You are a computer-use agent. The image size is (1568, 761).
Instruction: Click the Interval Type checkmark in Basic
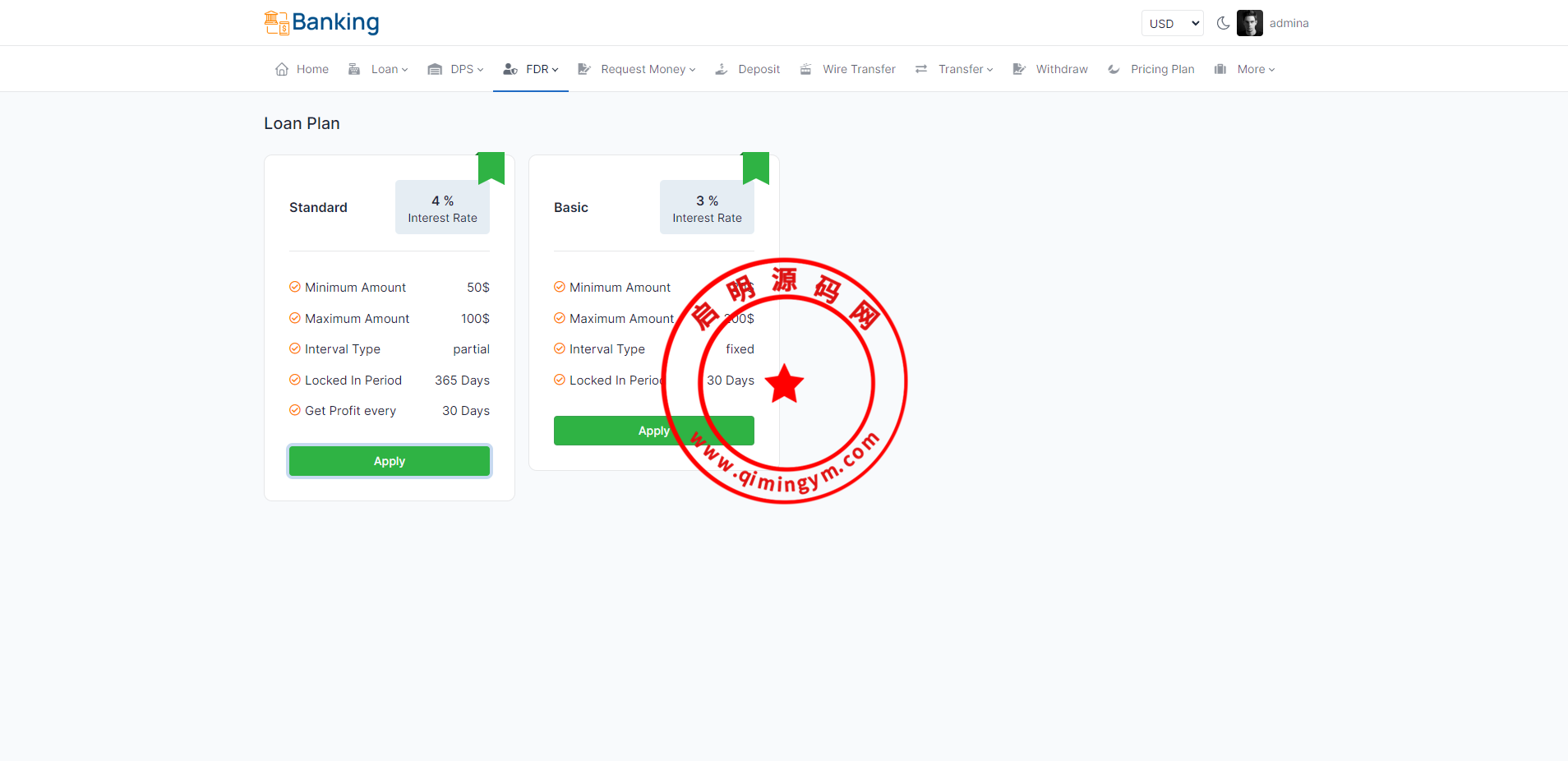point(559,348)
